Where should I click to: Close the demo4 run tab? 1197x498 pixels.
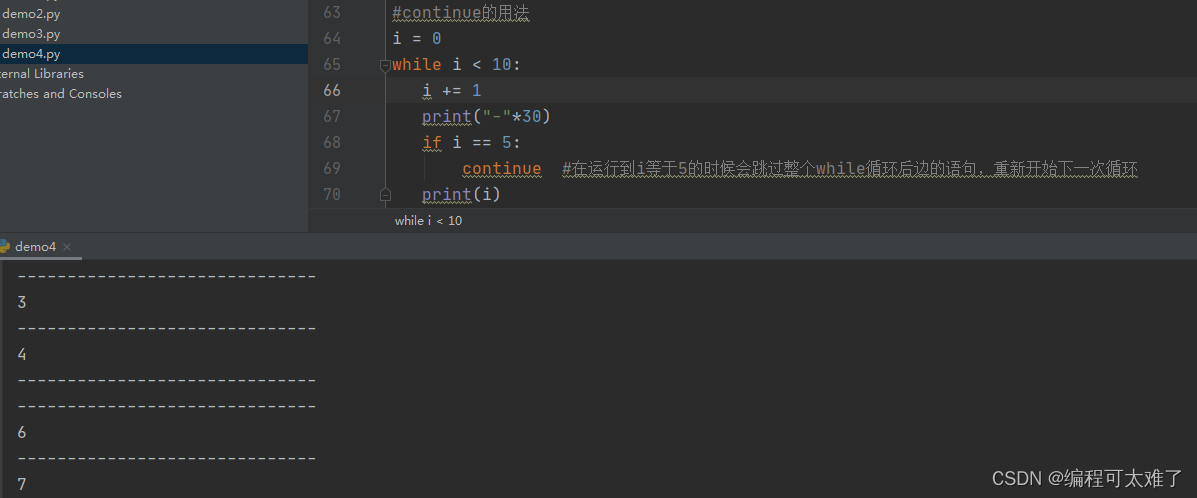[x=67, y=247]
